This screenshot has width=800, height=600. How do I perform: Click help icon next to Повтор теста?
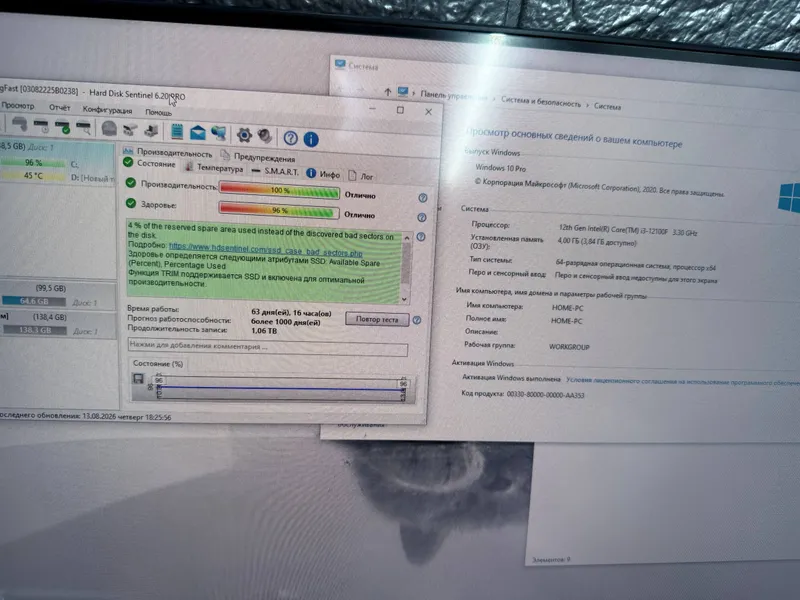pyautogui.click(x=417, y=320)
